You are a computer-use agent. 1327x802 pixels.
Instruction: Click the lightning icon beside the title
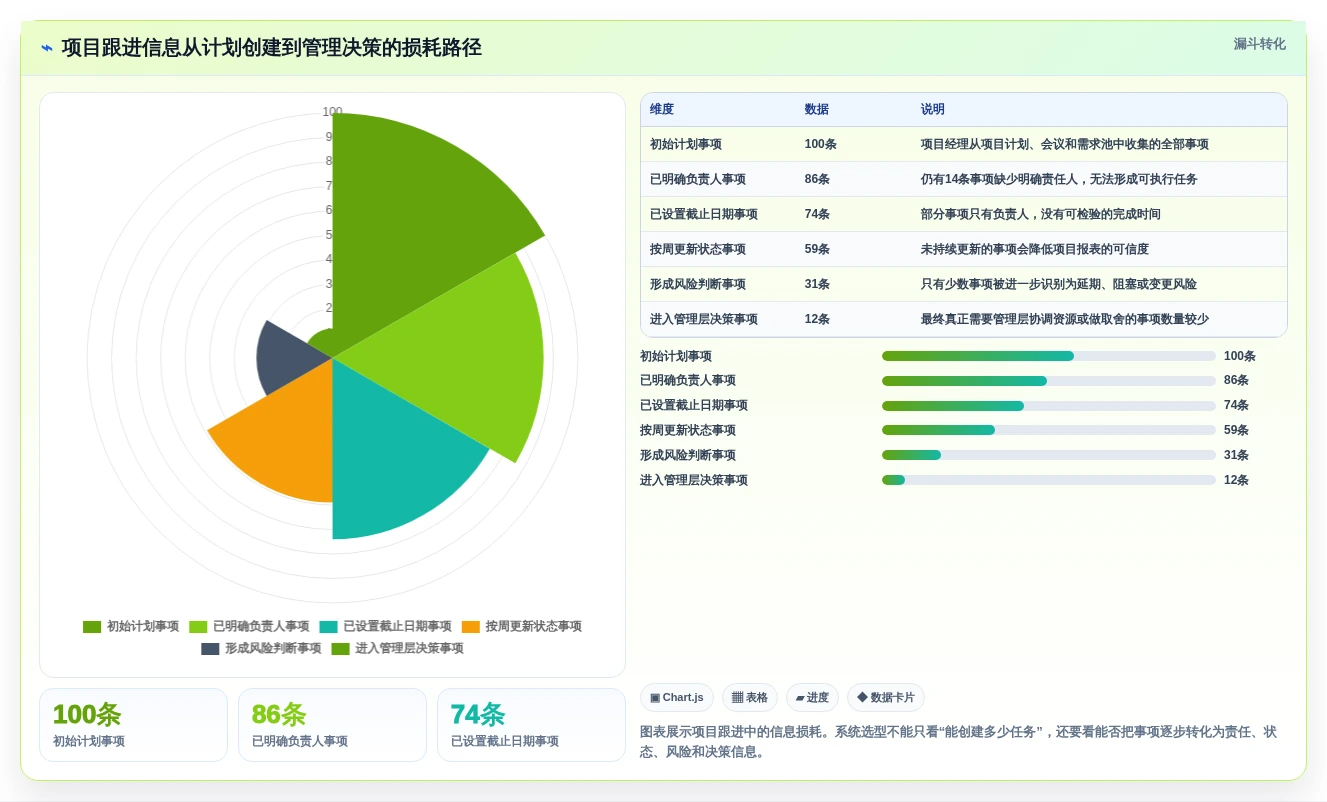tap(47, 48)
